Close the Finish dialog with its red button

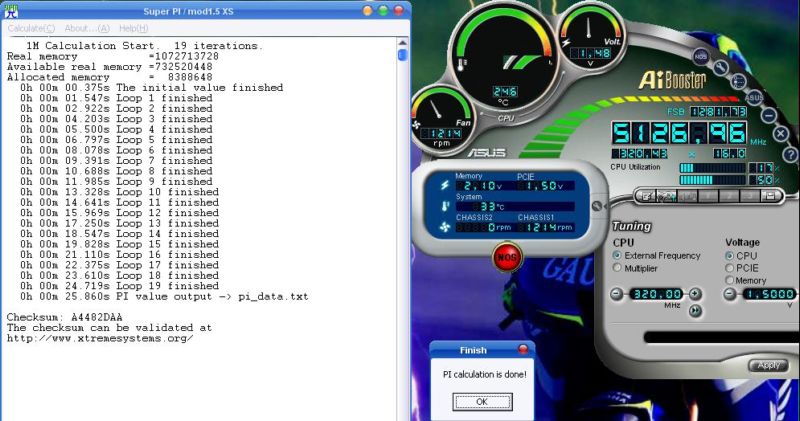523,350
